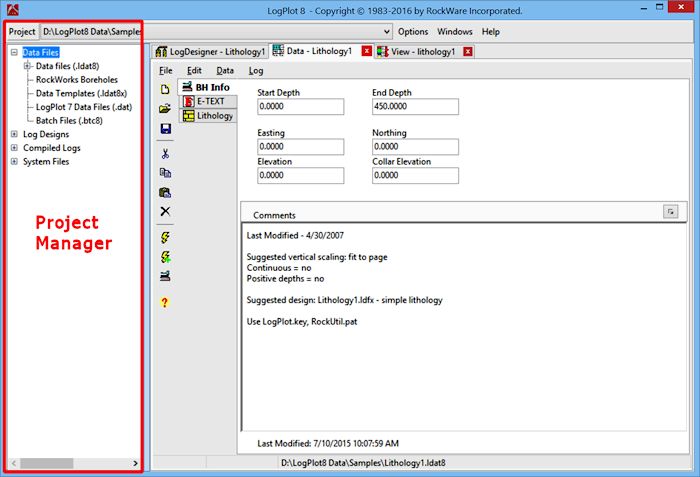Click the Project Manager horizontal scrollbar thumb
The image size is (700, 477).
coord(46,463)
